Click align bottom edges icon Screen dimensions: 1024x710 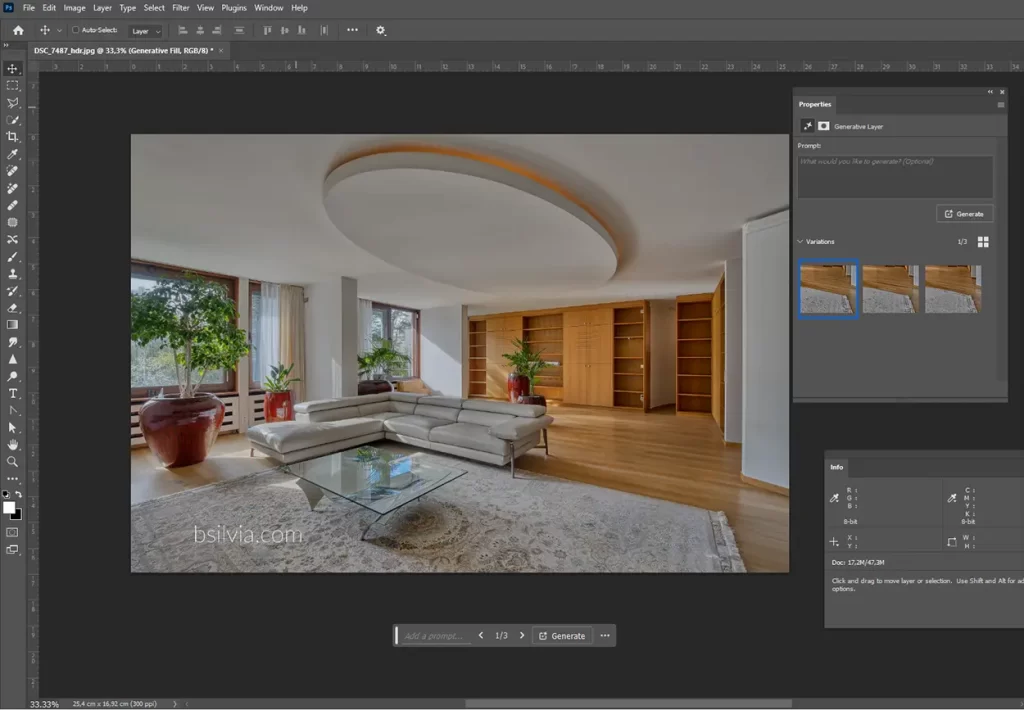pos(302,30)
